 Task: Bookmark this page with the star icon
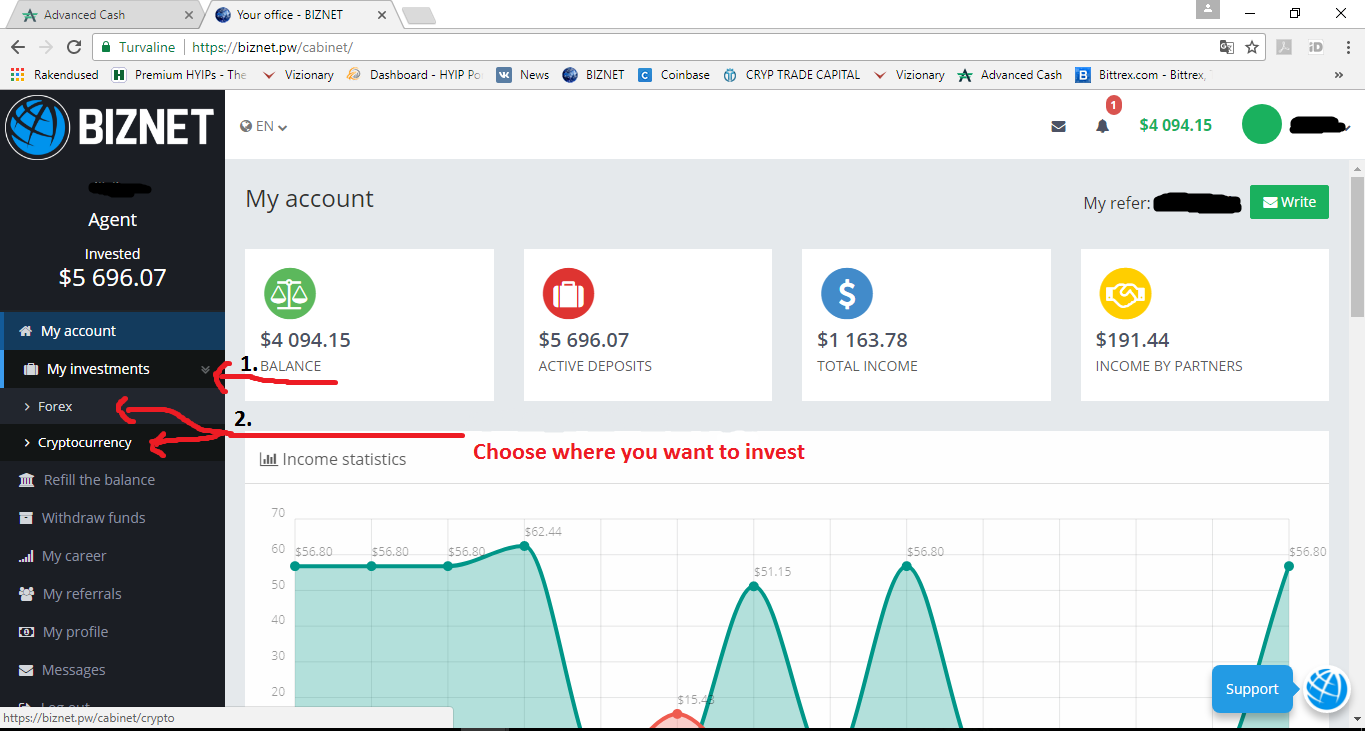point(1252,47)
